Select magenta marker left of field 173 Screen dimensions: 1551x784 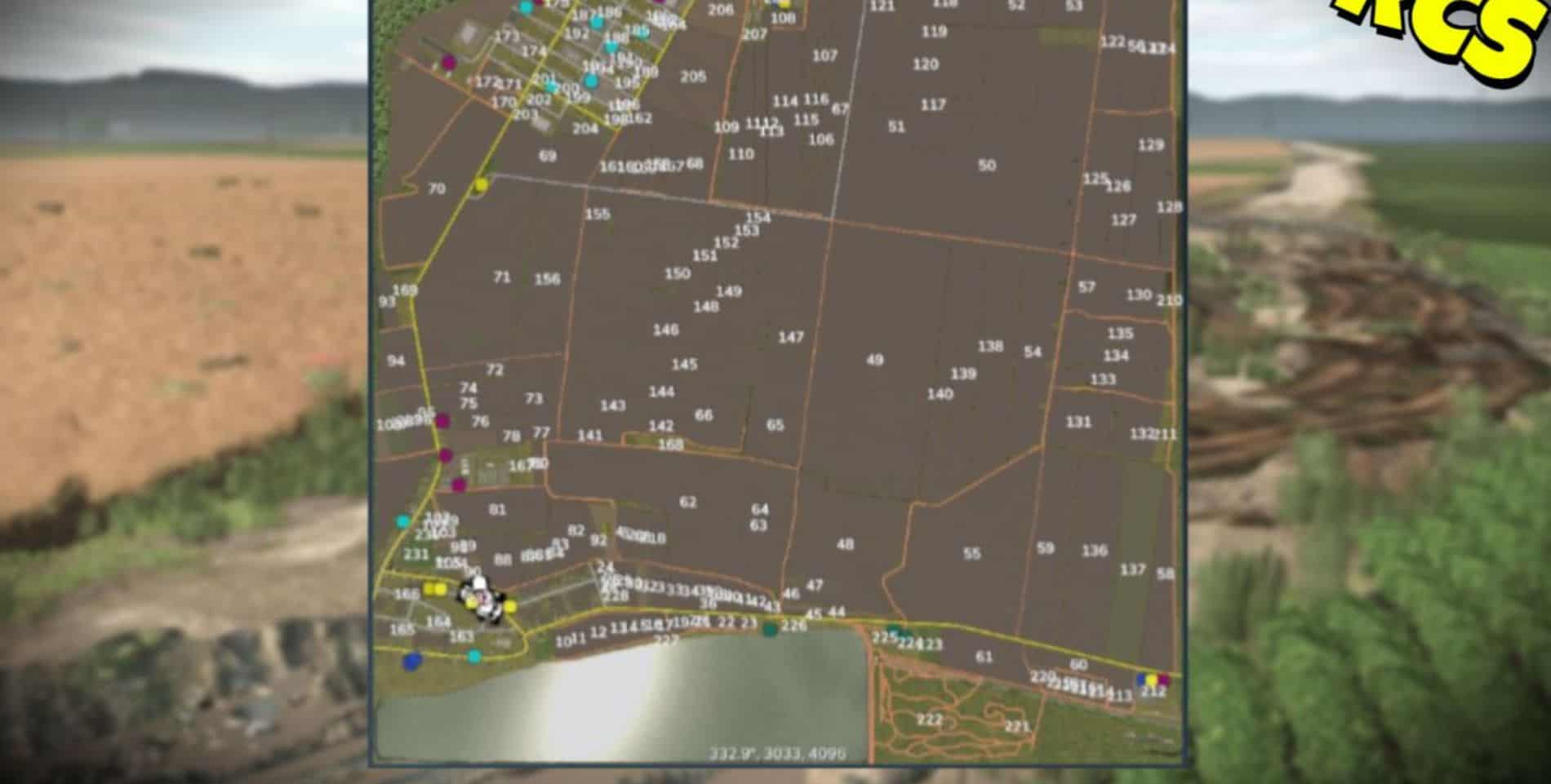448,61
